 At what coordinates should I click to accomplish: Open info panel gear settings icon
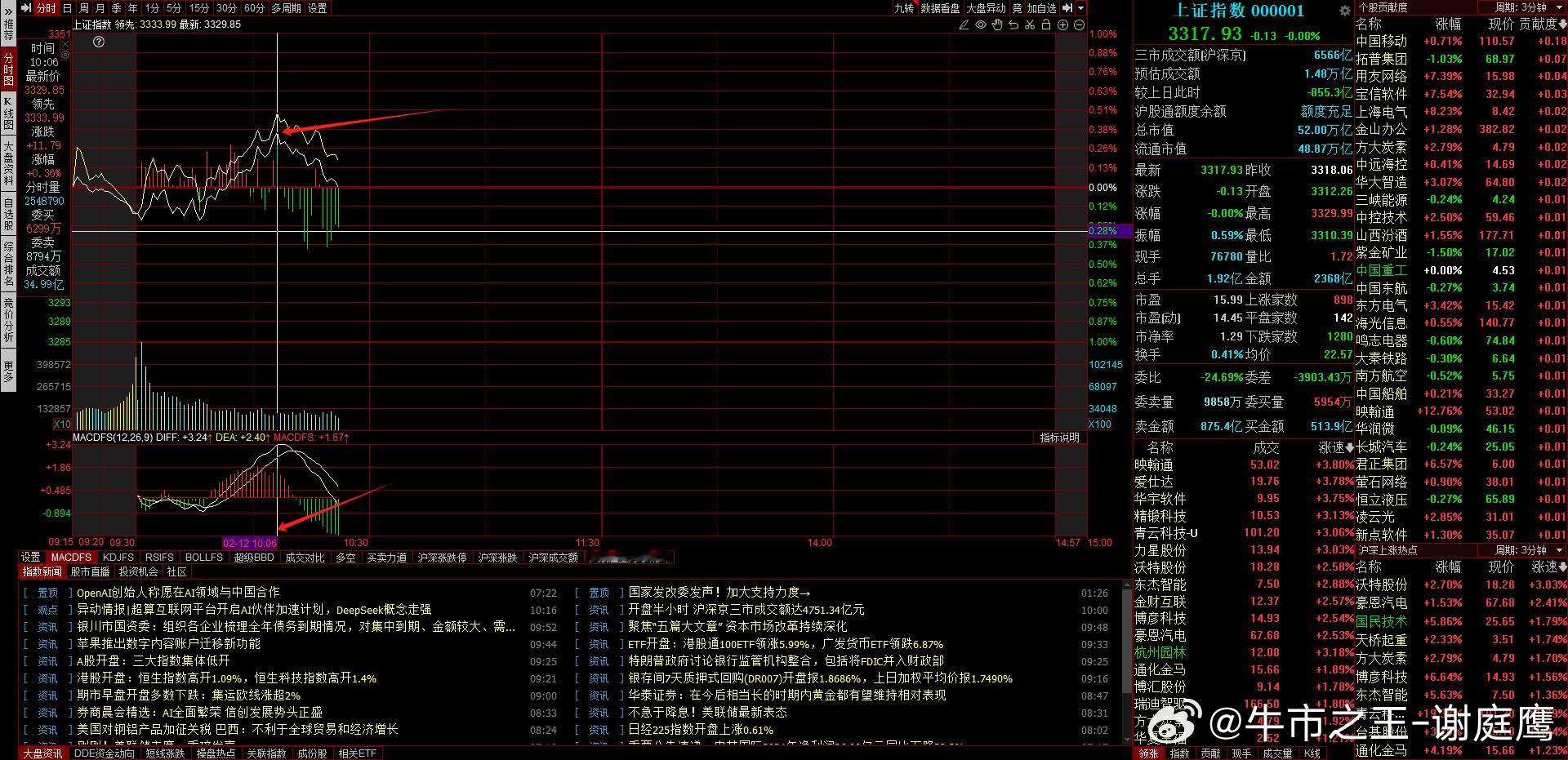point(66,55)
